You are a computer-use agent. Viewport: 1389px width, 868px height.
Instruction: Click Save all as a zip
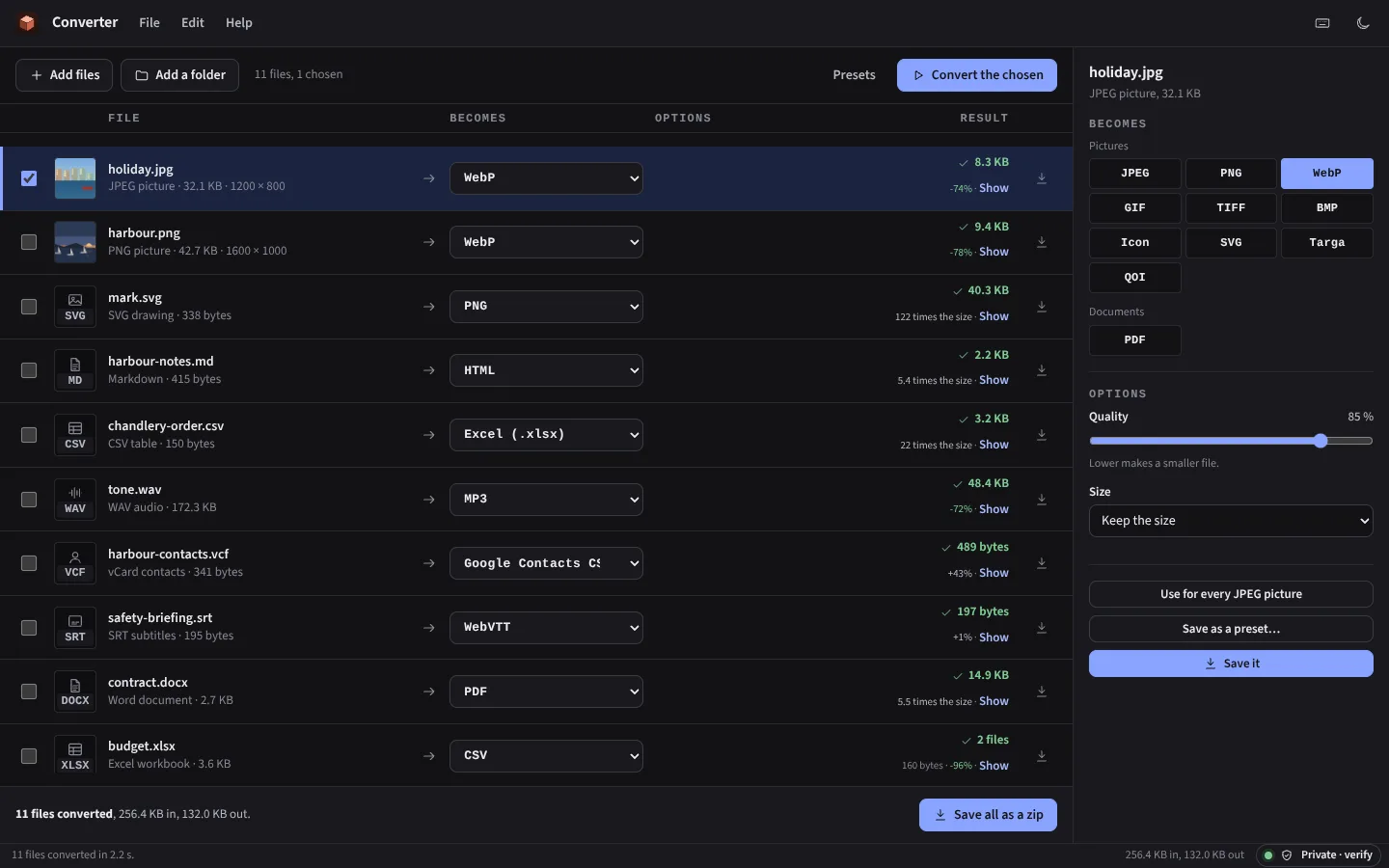point(988,815)
